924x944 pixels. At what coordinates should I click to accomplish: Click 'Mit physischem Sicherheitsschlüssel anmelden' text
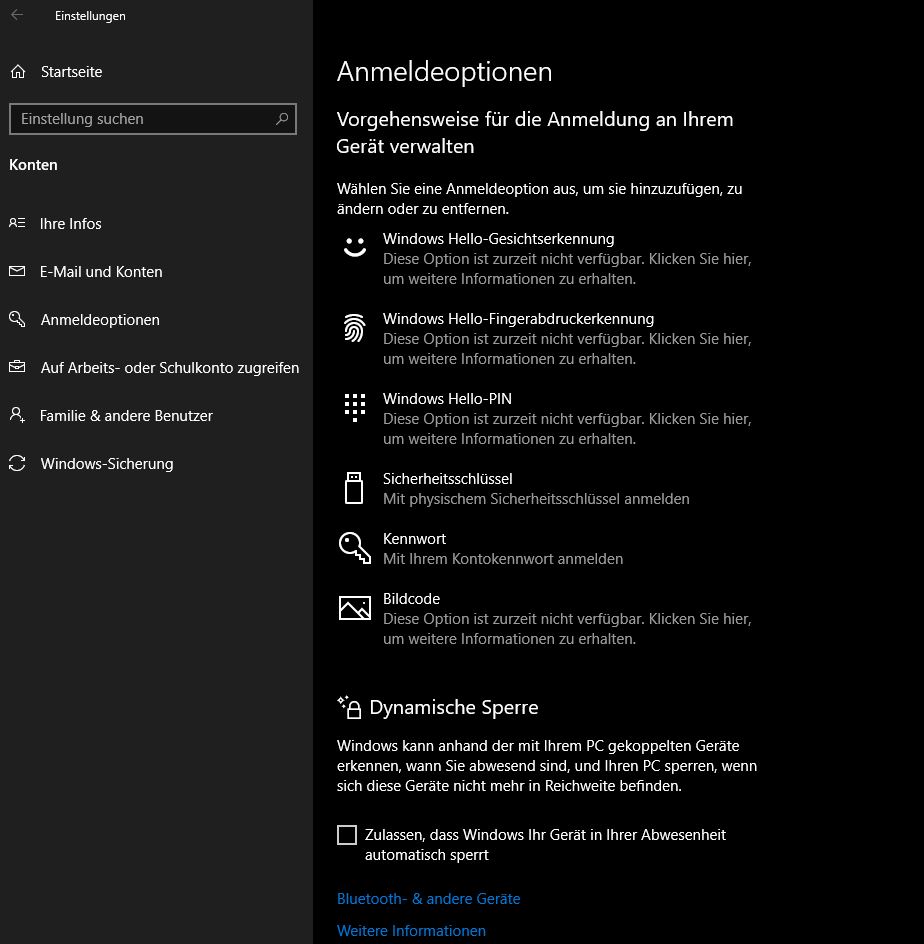click(x=536, y=498)
